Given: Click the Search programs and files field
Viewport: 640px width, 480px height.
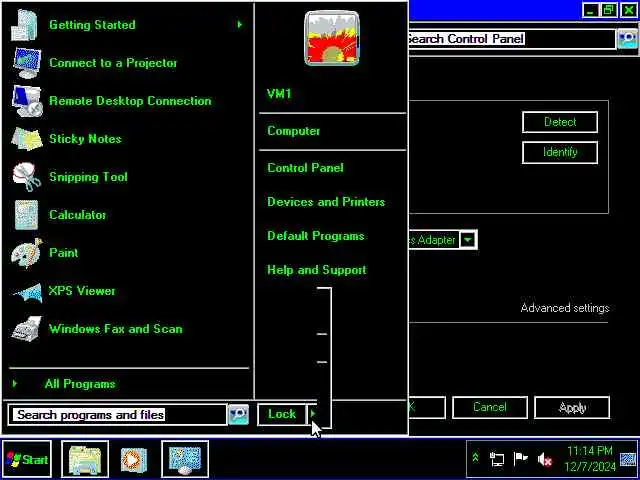Looking at the screenshot, I should coord(118,415).
